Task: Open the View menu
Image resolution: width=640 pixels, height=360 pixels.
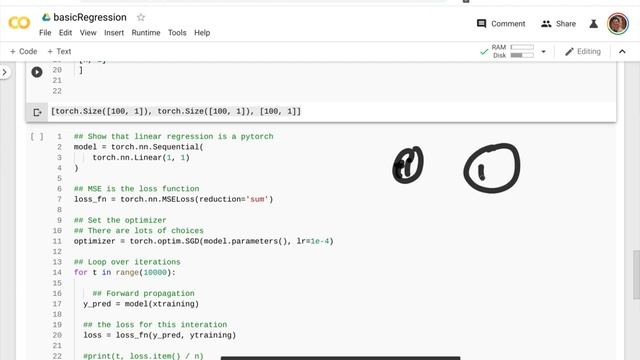Action: [x=88, y=33]
